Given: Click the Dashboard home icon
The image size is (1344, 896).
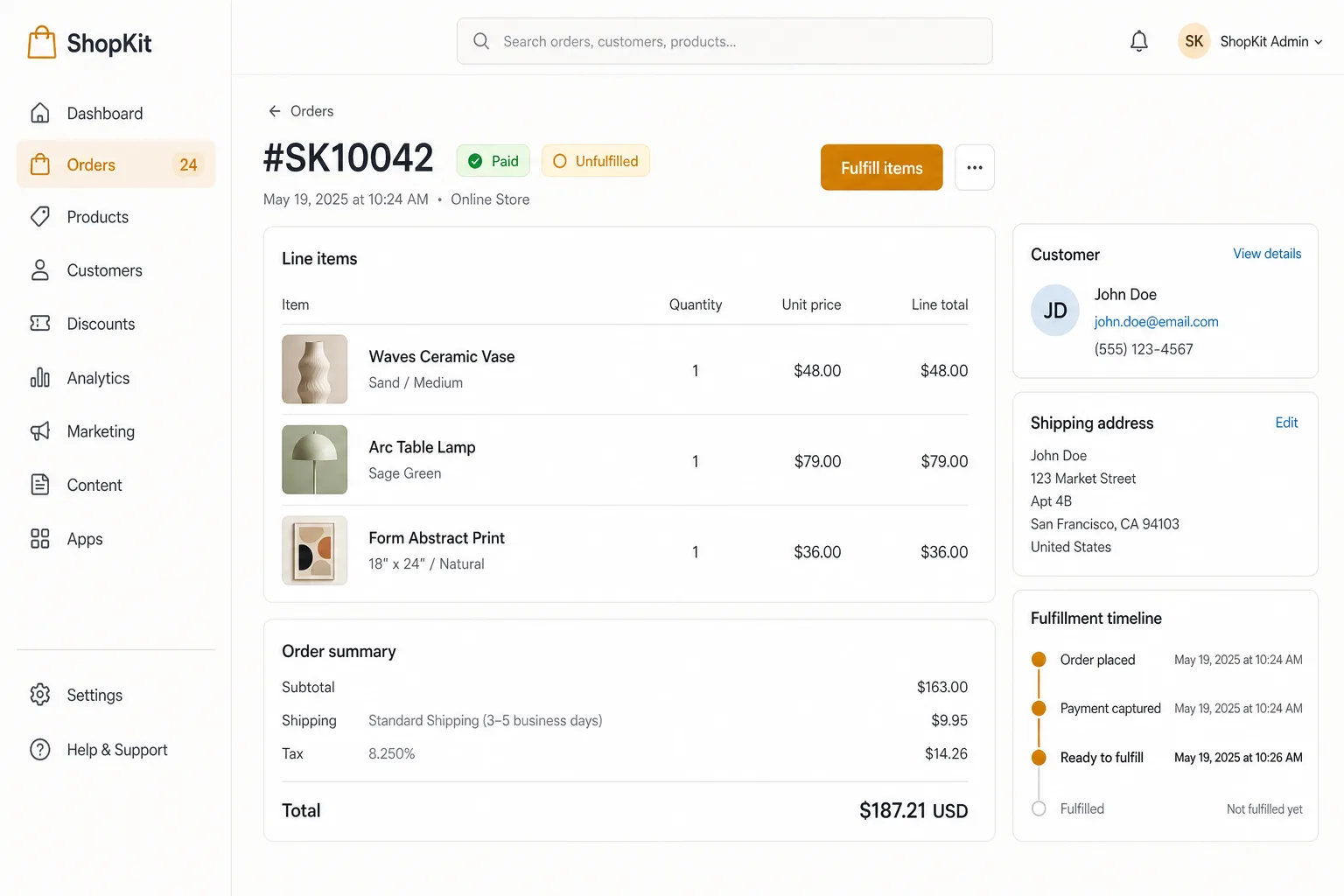Looking at the screenshot, I should [x=40, y=113].
